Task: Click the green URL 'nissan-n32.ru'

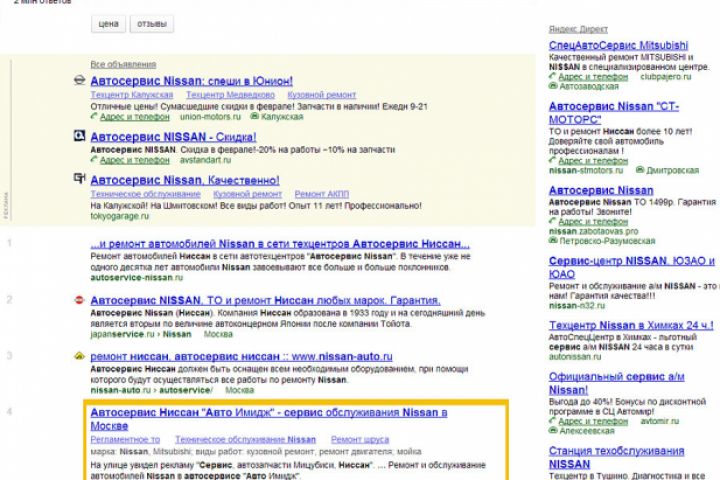Action: [x=577, y=305]
